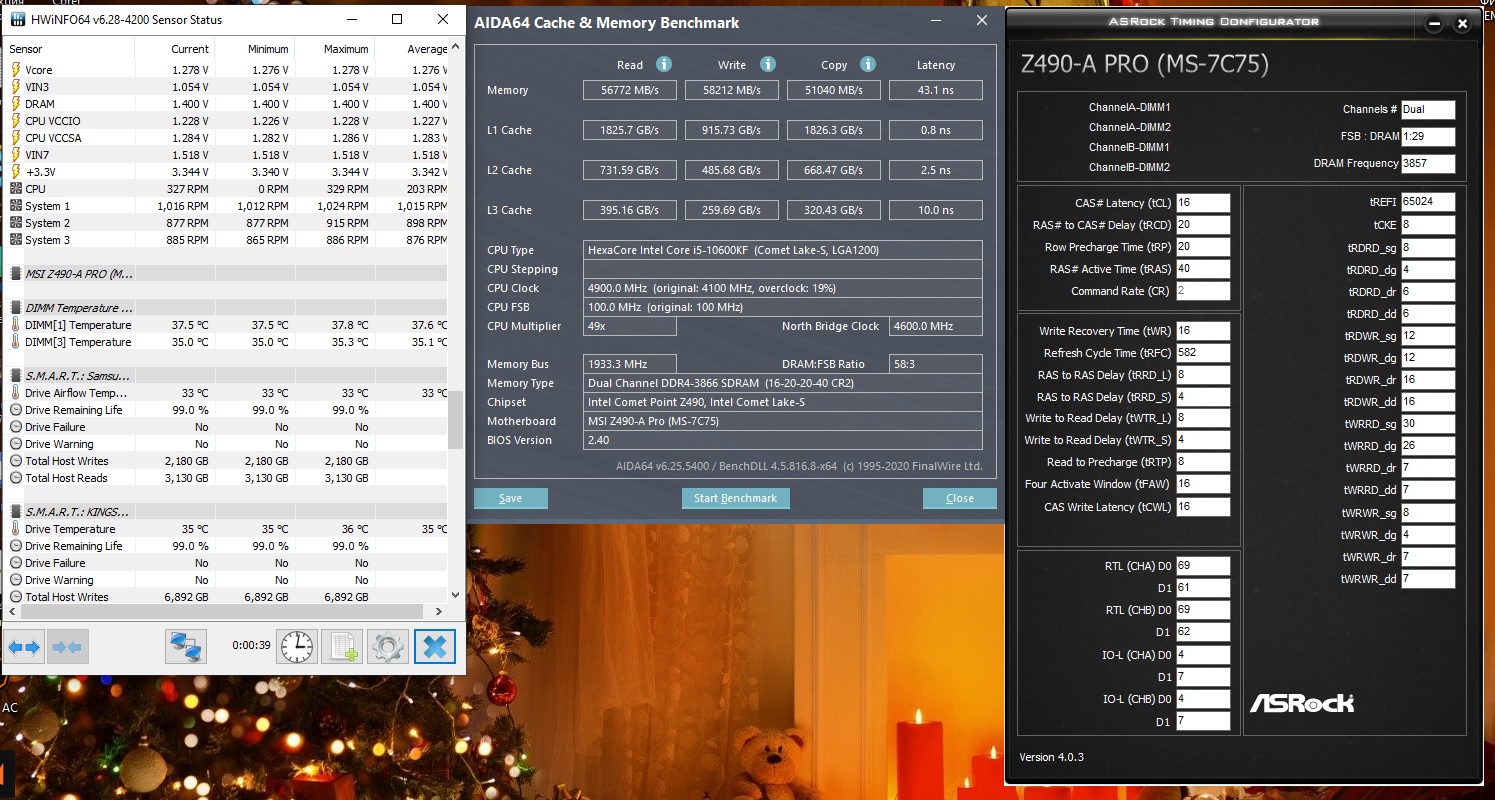Viewport: 1495px width, 800px height.
Task: Select the S.M.A.R.T.: Samsu... group header
Action: tap(227, 375)
